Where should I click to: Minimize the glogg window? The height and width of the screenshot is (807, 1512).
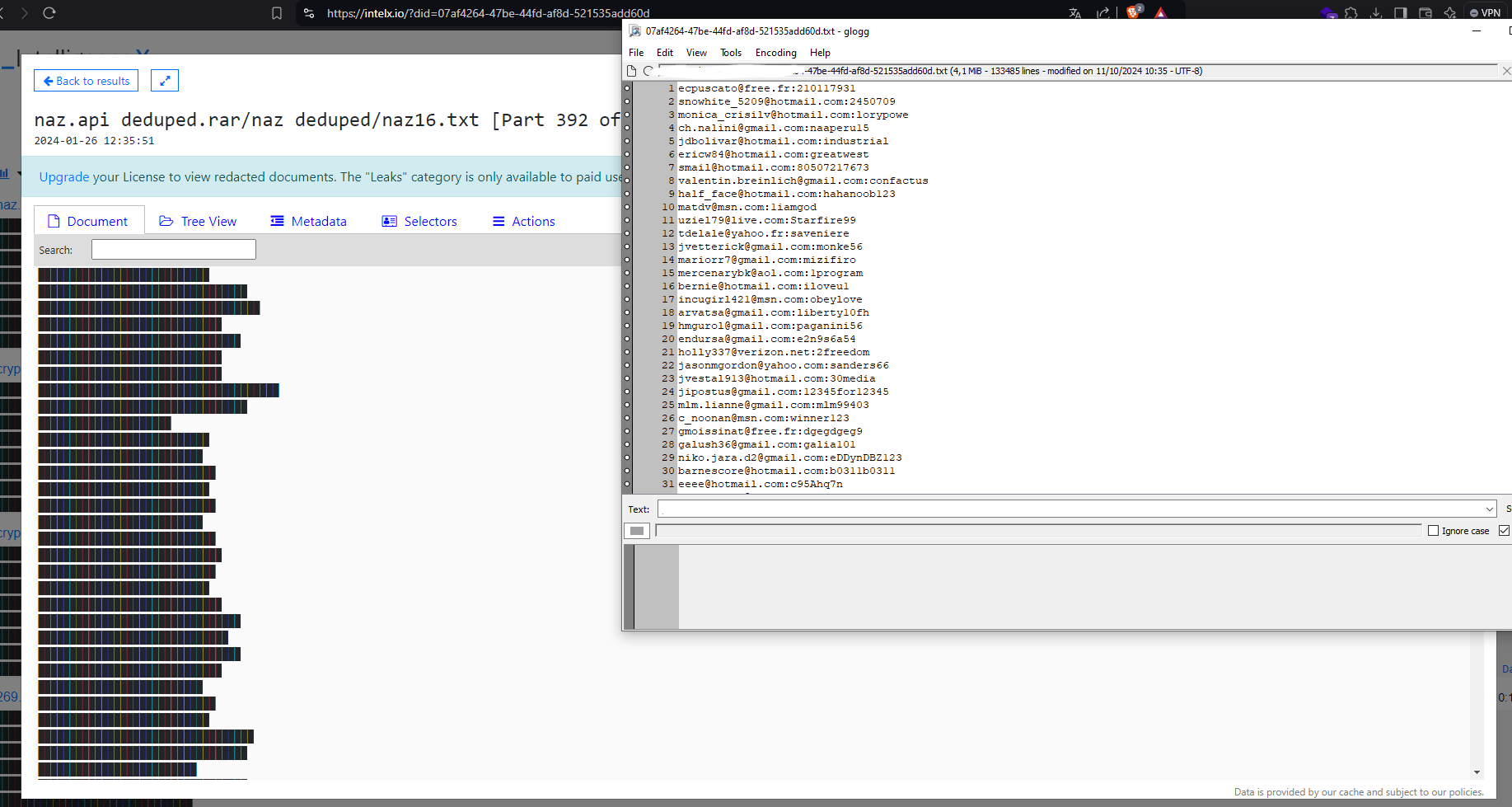click(x=1477, y=31)
